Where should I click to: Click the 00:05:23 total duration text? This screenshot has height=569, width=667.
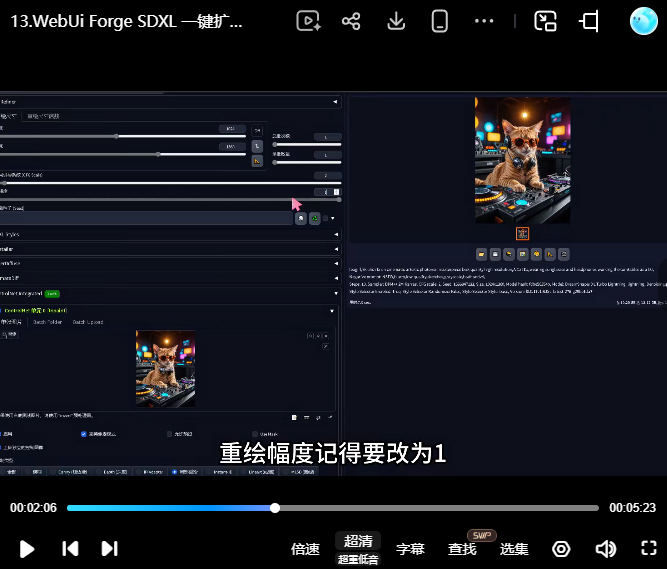[633, 508]
